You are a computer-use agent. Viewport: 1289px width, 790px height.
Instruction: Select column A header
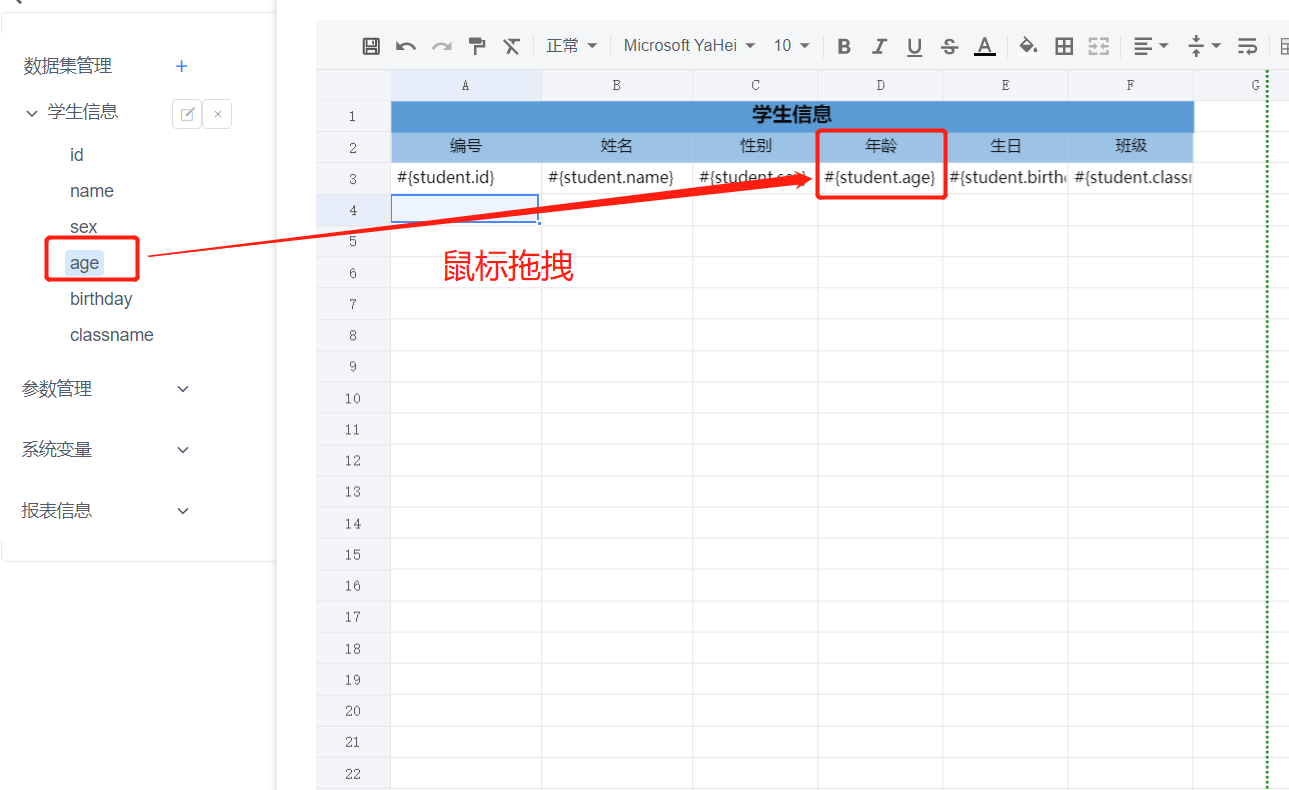pos(466,85)
